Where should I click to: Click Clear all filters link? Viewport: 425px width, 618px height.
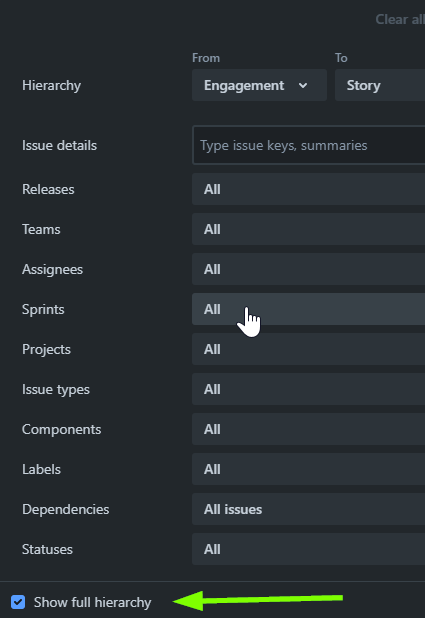tap(400, 19)
